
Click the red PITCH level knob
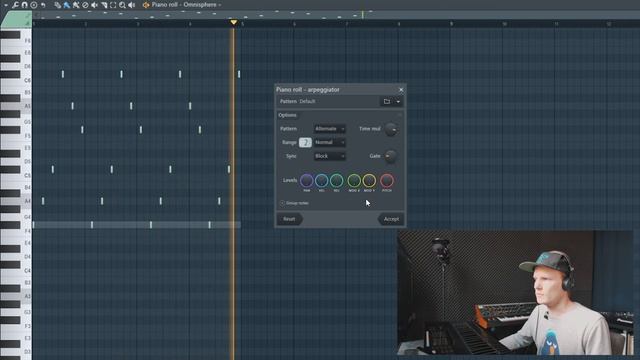[387, 180]
